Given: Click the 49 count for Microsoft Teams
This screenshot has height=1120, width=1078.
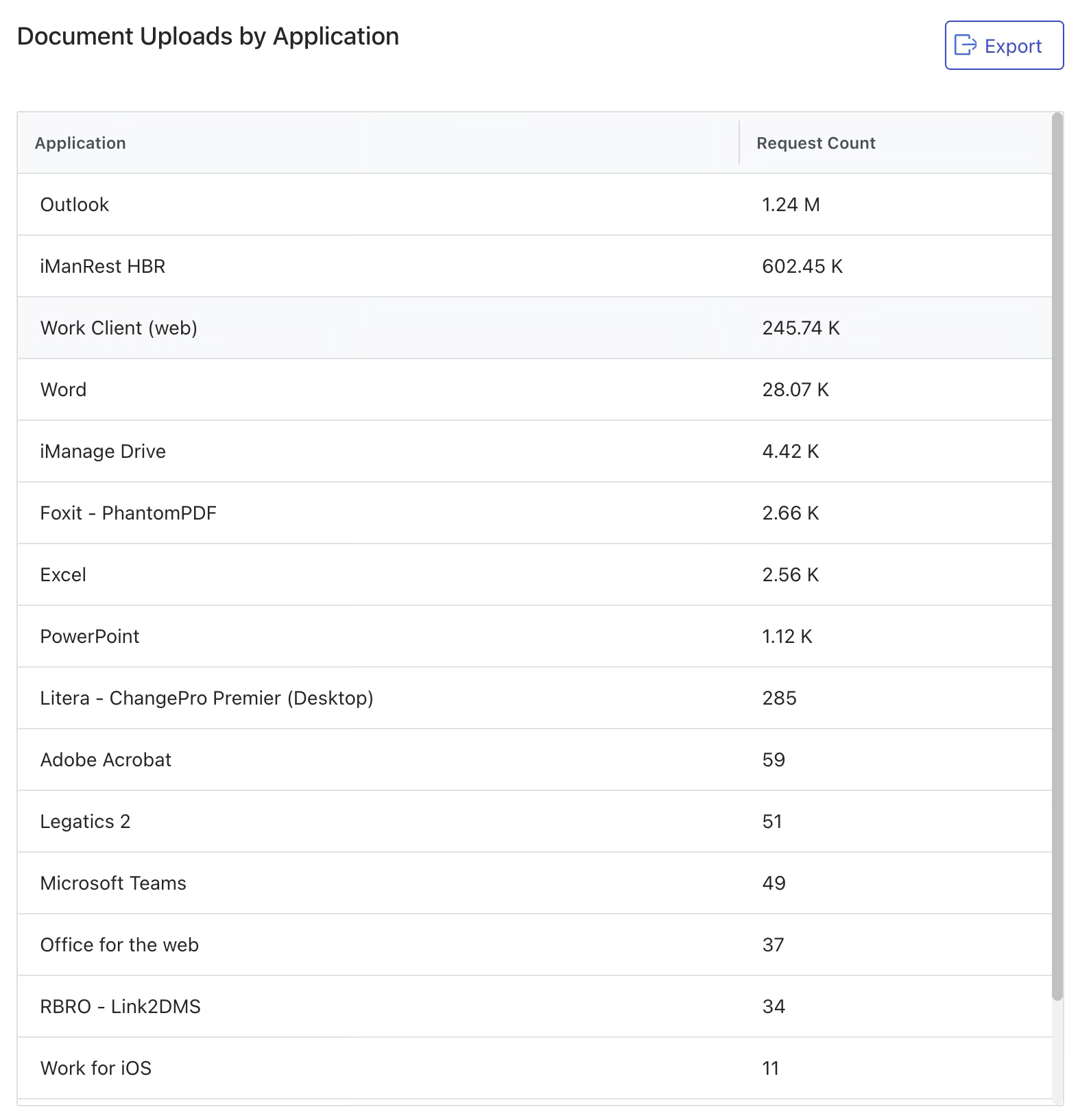Looking at the screenshot, I should pos(774,883).
